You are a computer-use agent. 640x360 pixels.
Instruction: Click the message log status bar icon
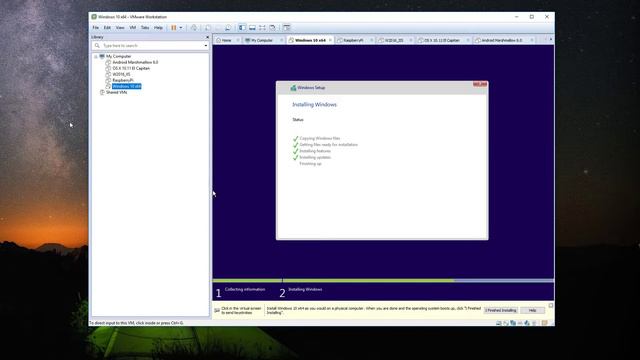544,323
